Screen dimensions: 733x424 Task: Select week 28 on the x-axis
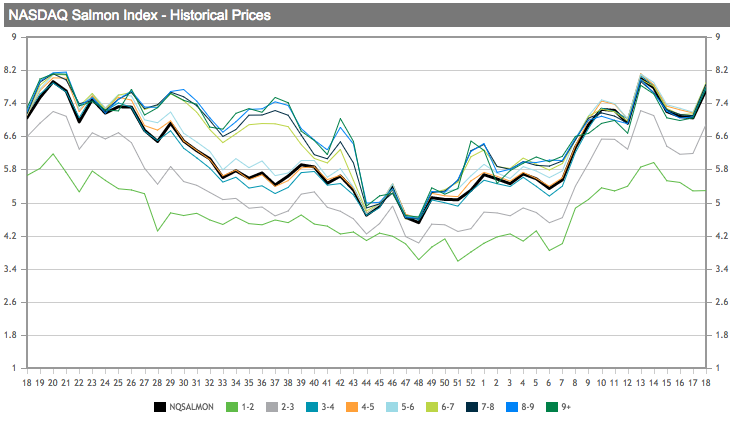157,383
